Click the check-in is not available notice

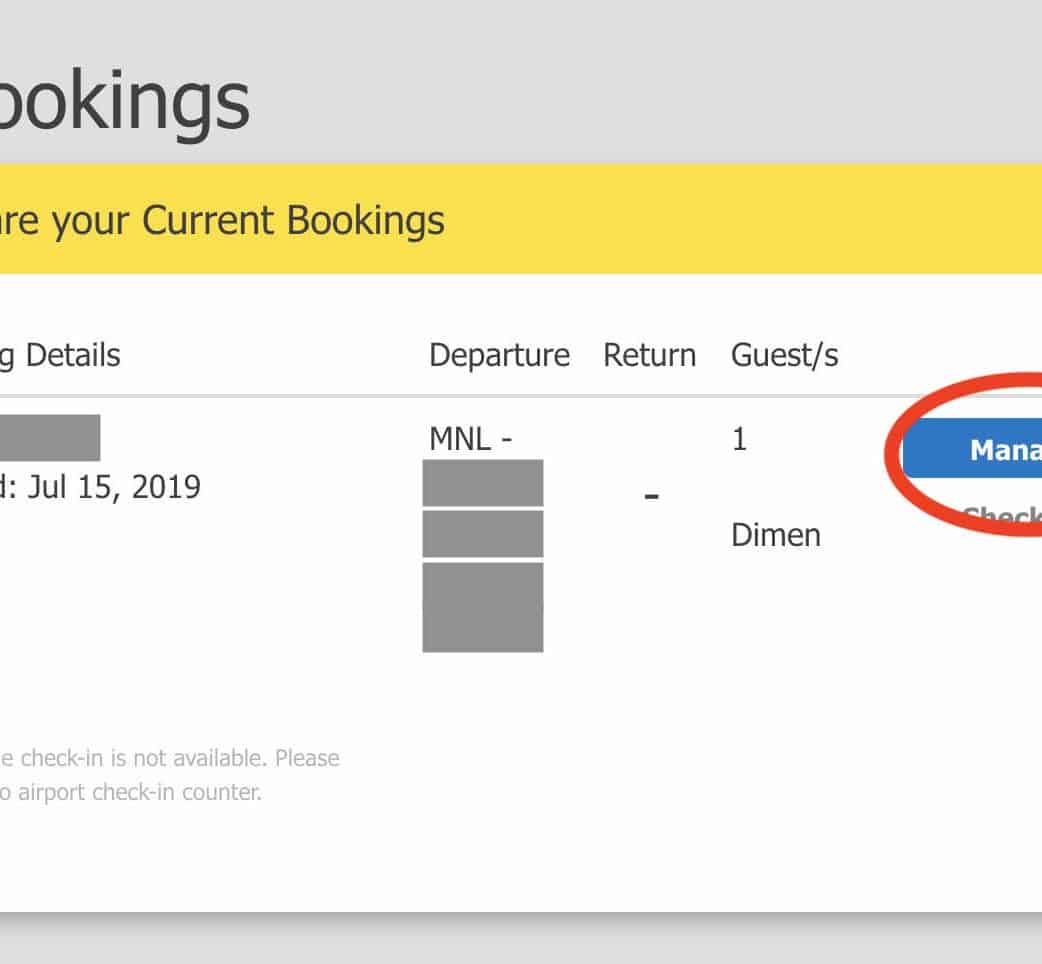tap(170, 758)
